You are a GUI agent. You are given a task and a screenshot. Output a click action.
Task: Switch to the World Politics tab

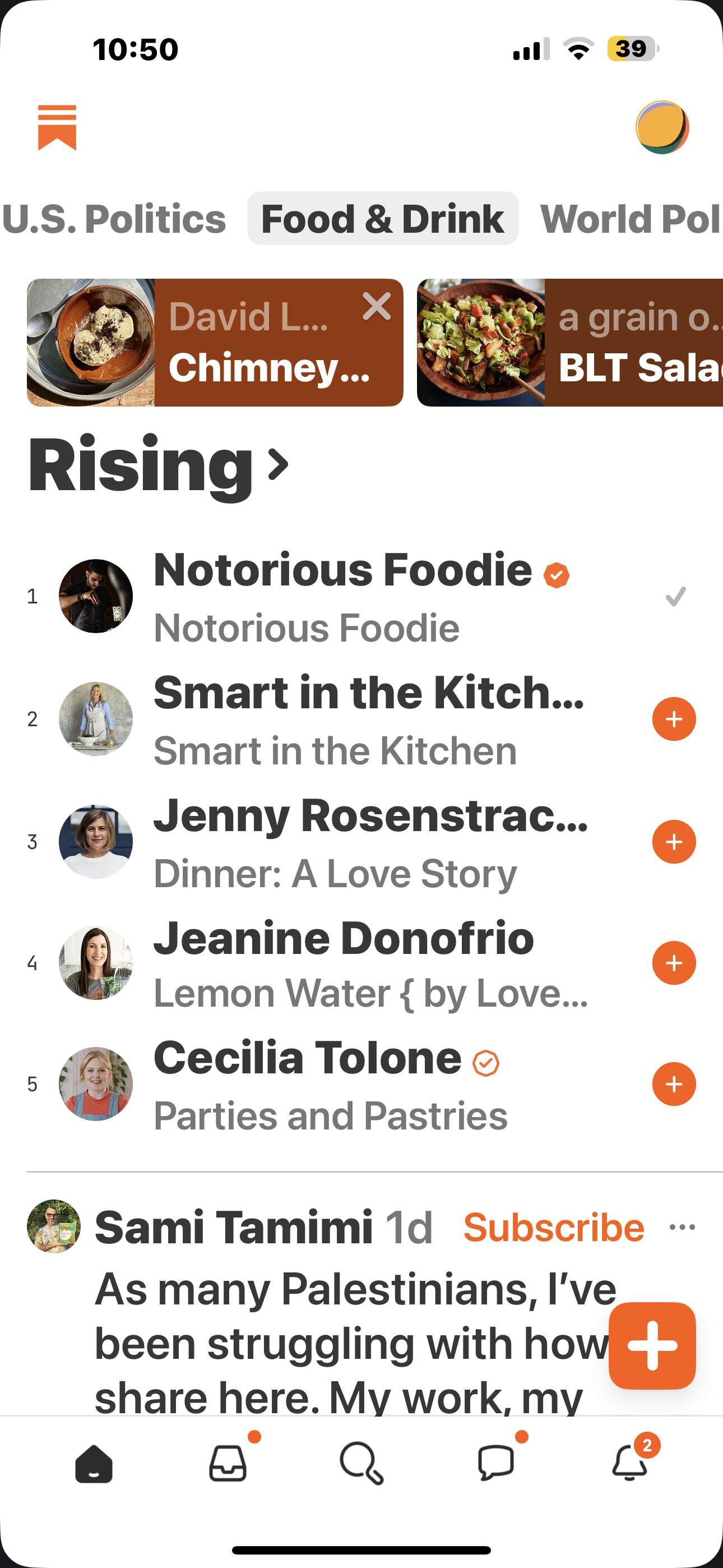click(x=630, y=219)
